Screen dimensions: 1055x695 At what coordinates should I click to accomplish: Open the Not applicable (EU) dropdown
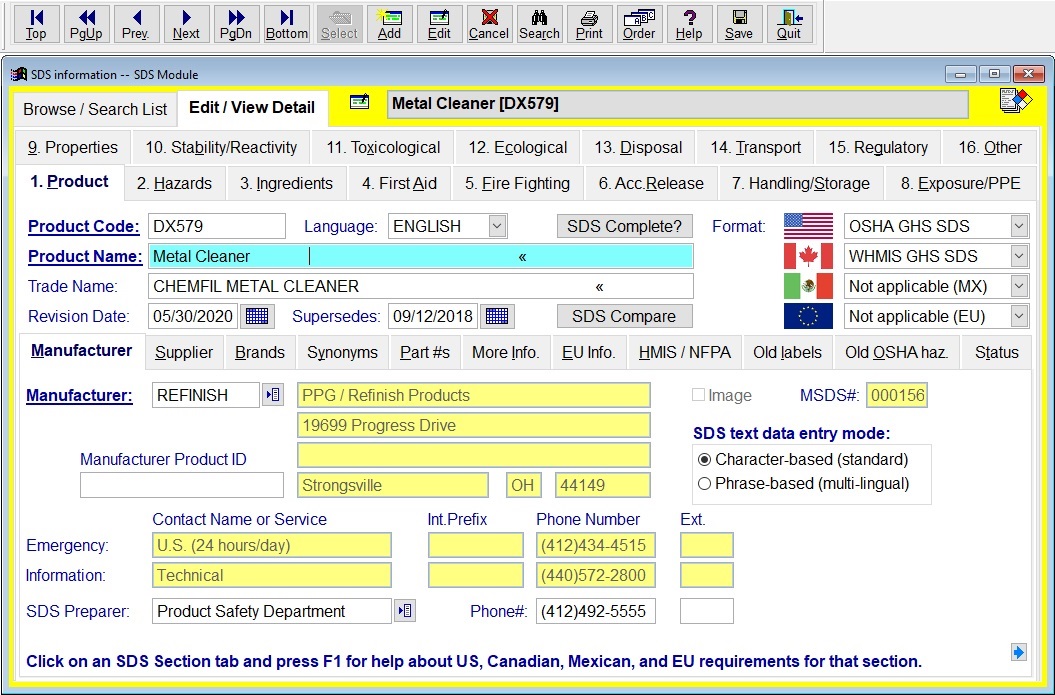coord(1019,316)
